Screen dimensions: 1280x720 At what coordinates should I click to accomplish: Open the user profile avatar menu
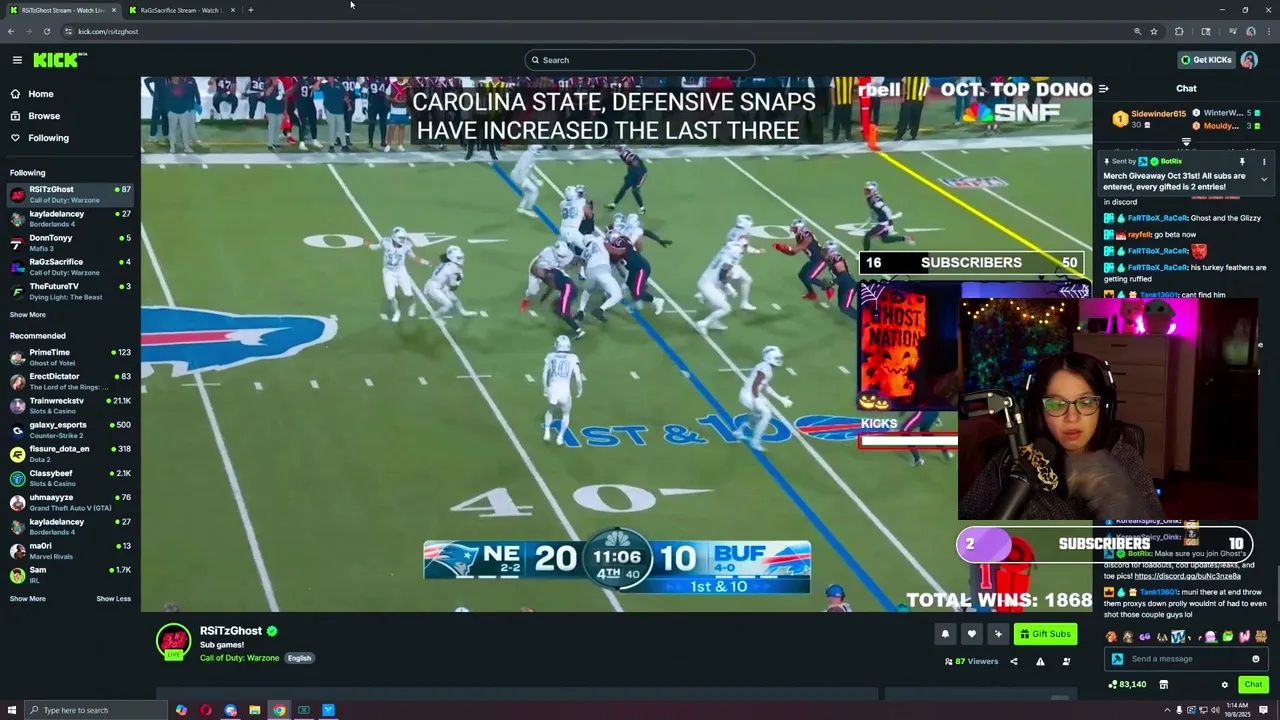[x=1249, y=60]
